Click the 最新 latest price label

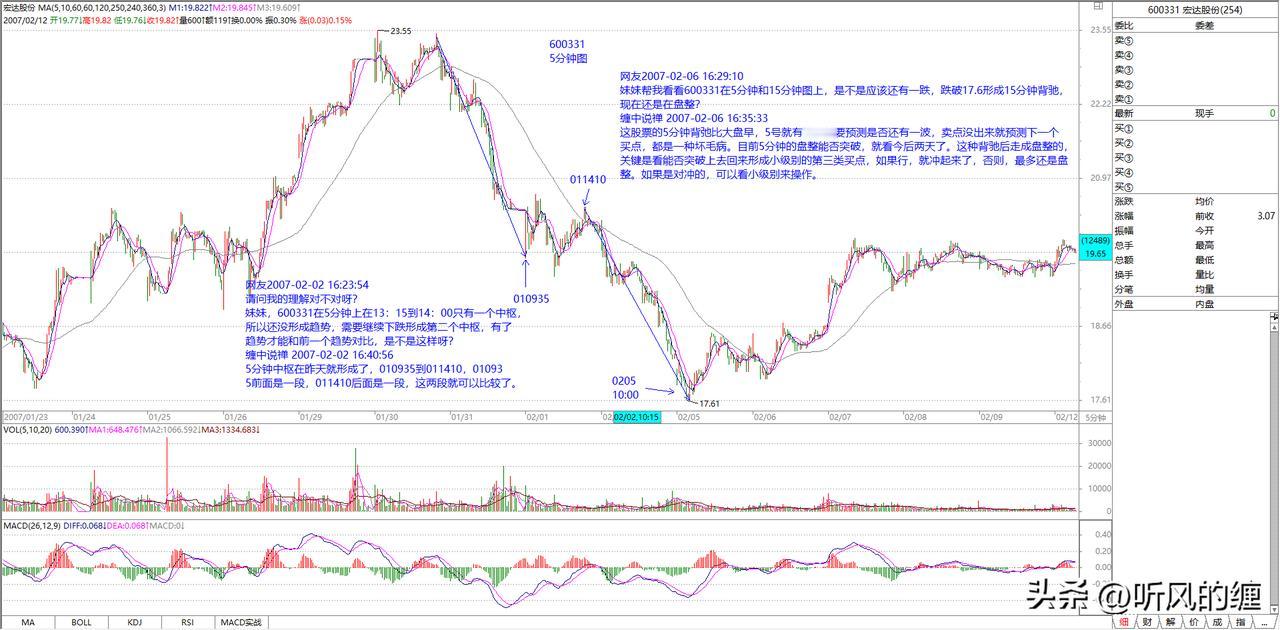[x=1124, y=114]
